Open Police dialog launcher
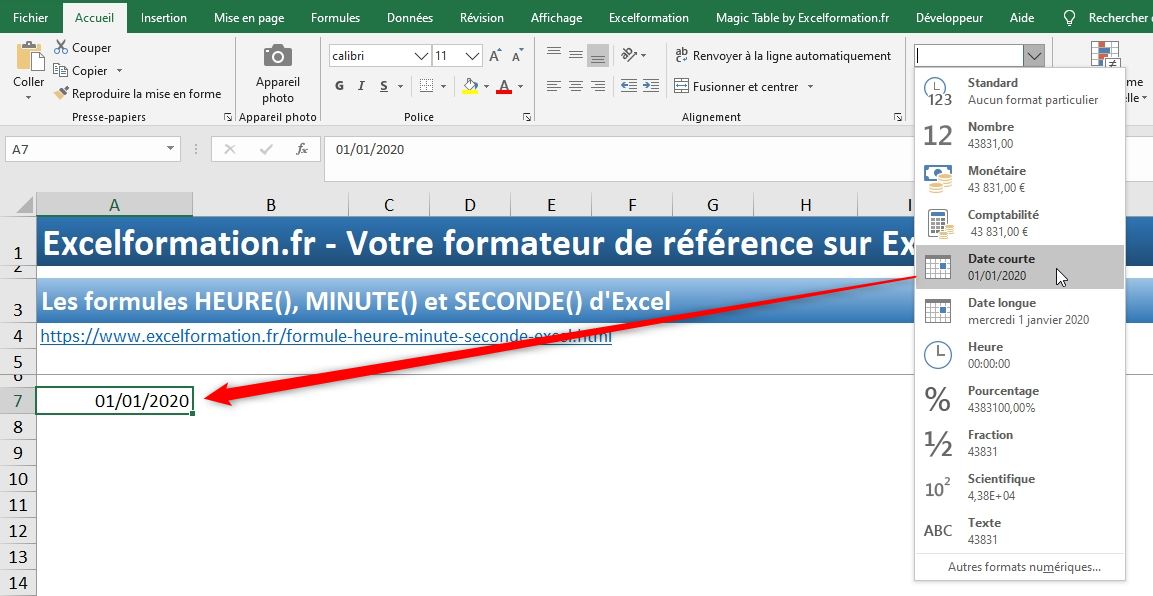 [x=526, y=117]
